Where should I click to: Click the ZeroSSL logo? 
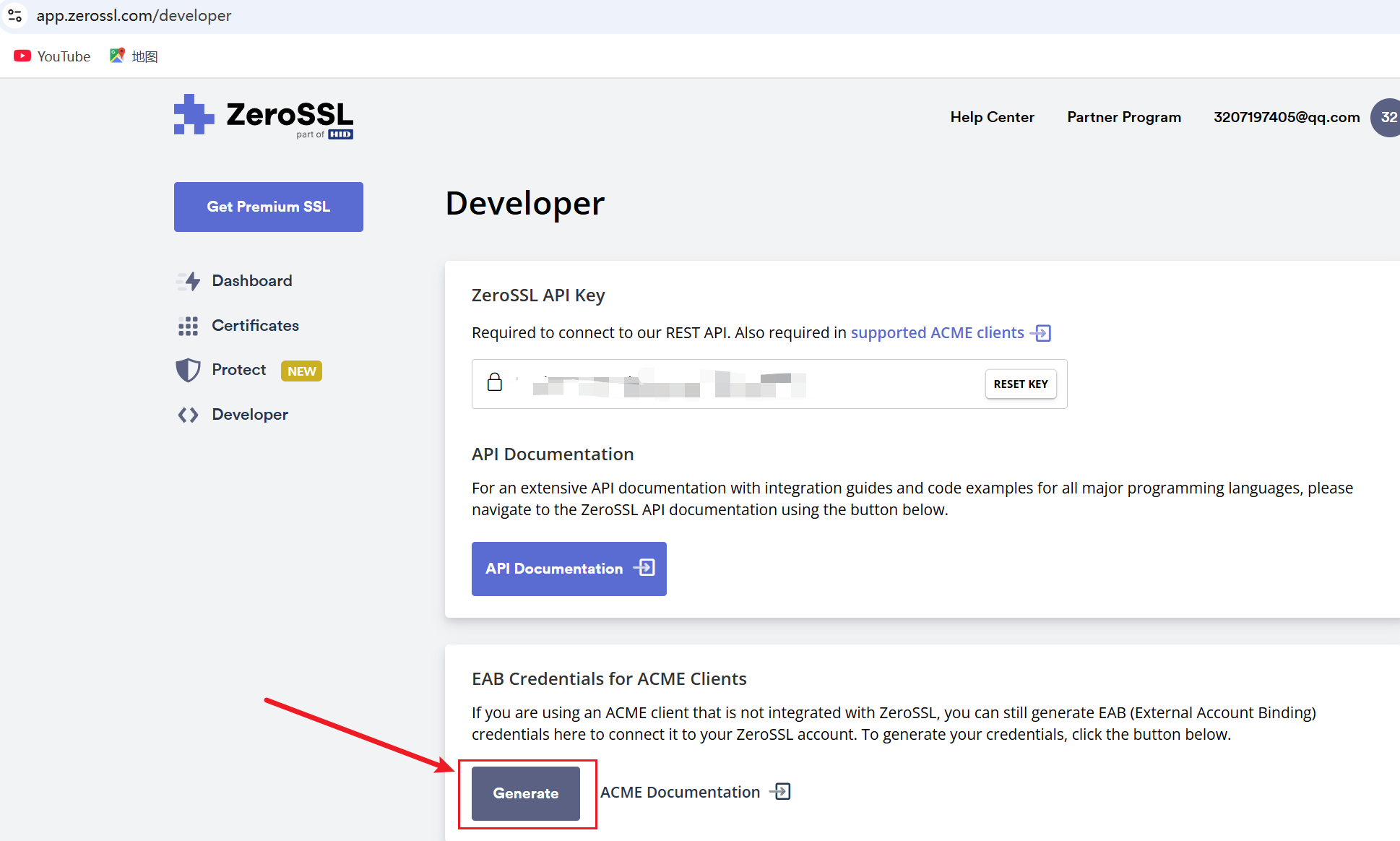(264, 116)
